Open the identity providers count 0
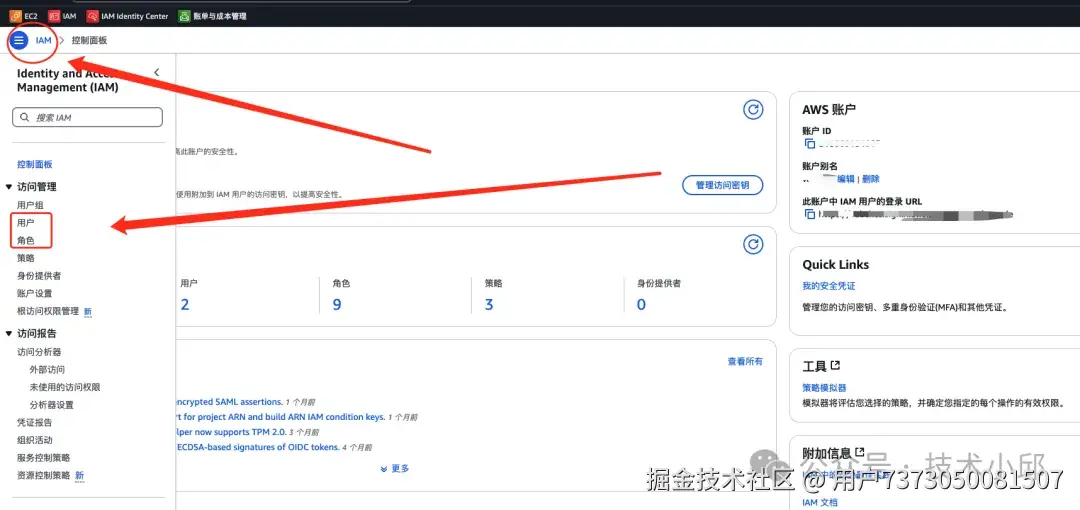Viewport: 1080px width, 510px height. pos(641,304)
